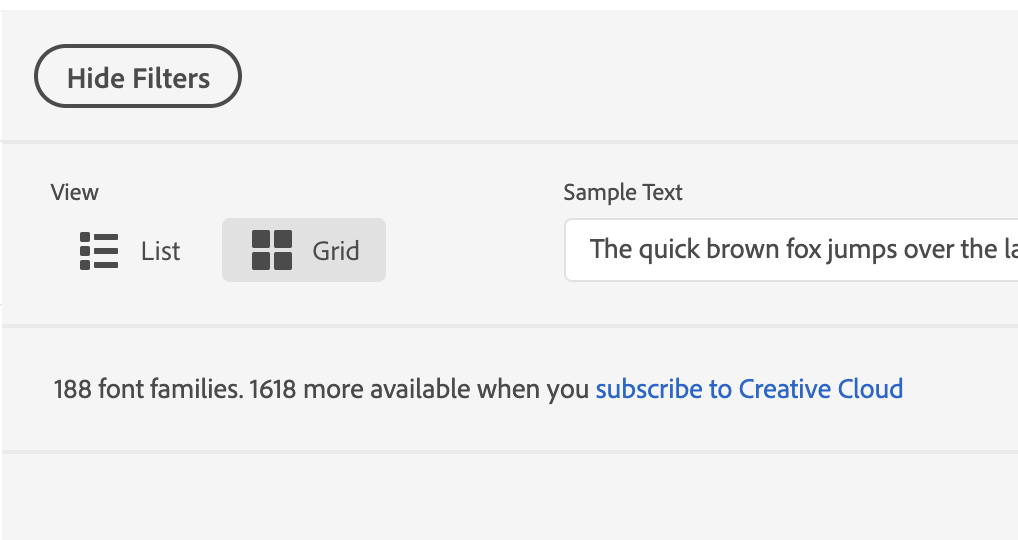Click the List view bullet-lines icon
1018x540 pixels.
pyautogui.click(x=99, y=251)
